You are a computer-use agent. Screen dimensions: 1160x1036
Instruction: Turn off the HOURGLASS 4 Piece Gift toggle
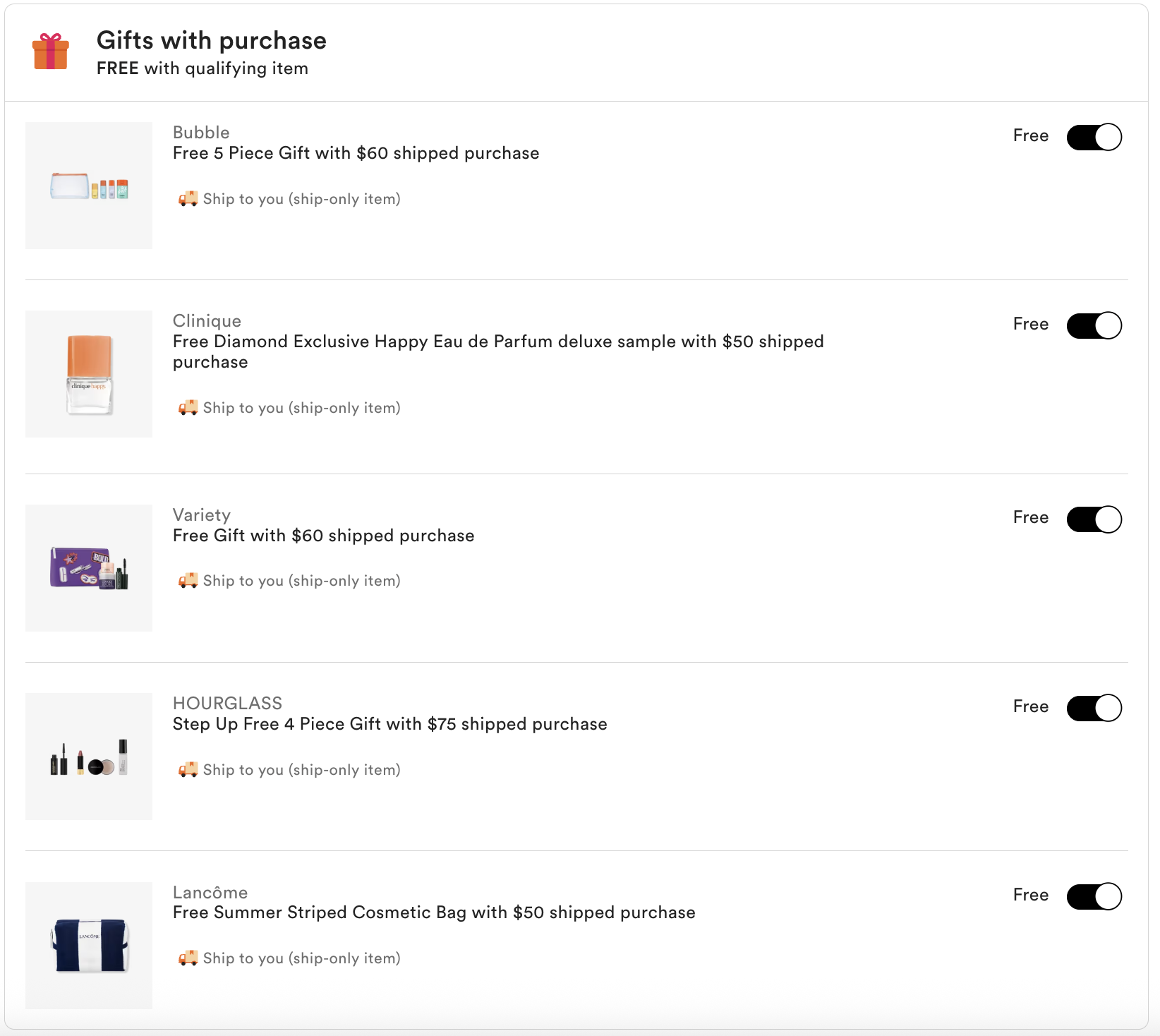(1094, 708)
